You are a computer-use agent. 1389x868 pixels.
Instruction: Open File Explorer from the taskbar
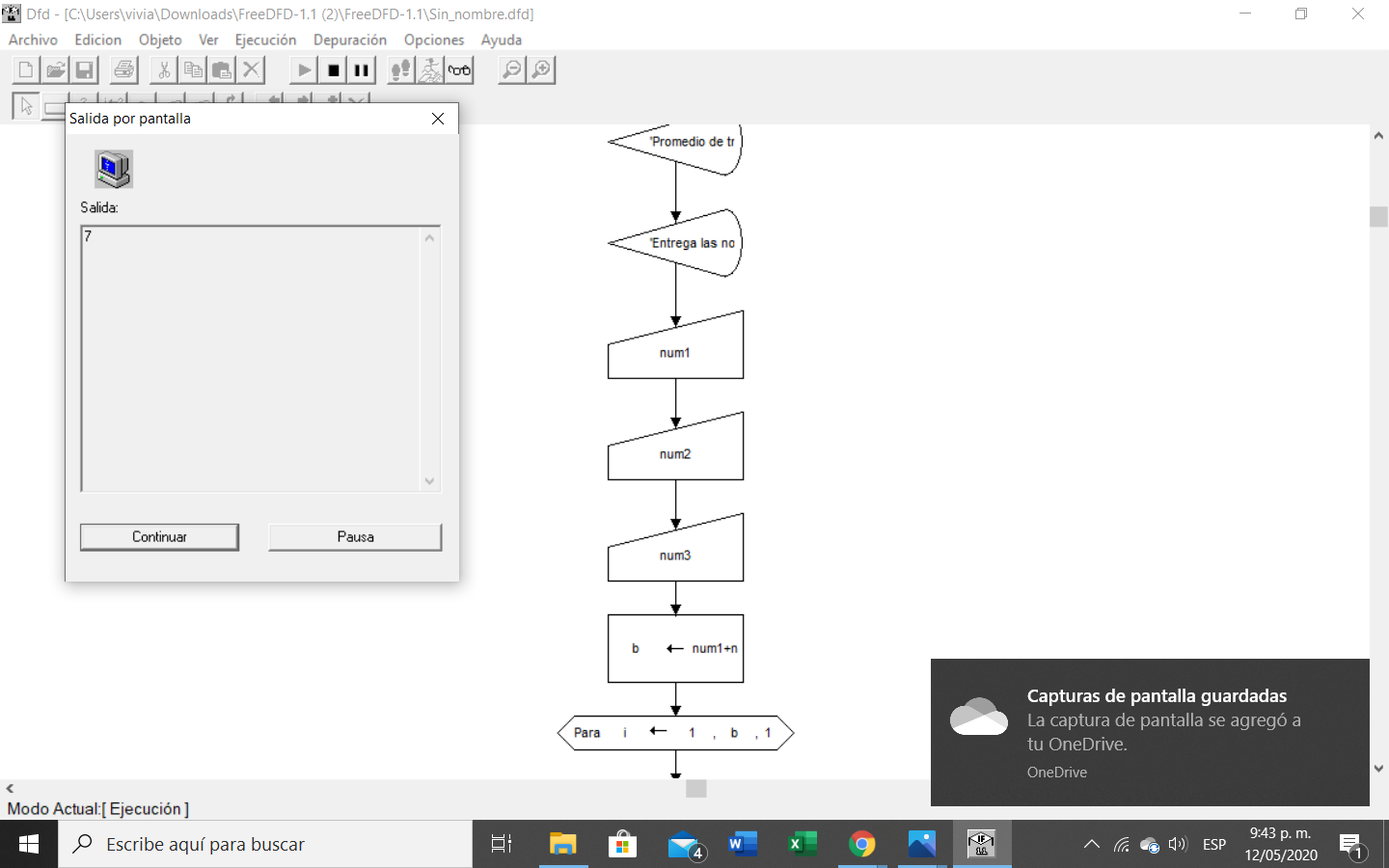[562, 844]
